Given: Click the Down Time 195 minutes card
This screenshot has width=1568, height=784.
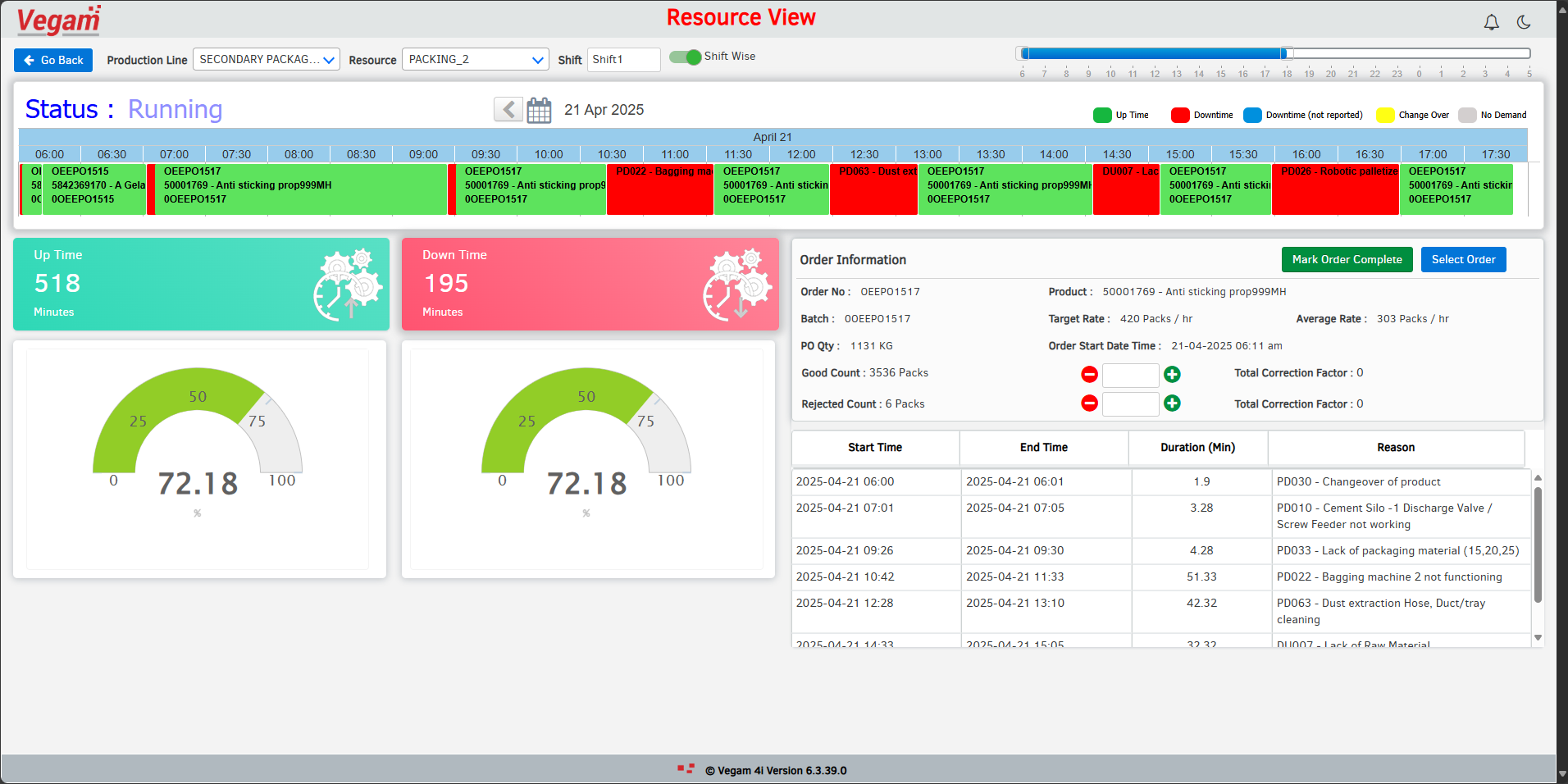Looking at the screenshot, I should (590, 284).
